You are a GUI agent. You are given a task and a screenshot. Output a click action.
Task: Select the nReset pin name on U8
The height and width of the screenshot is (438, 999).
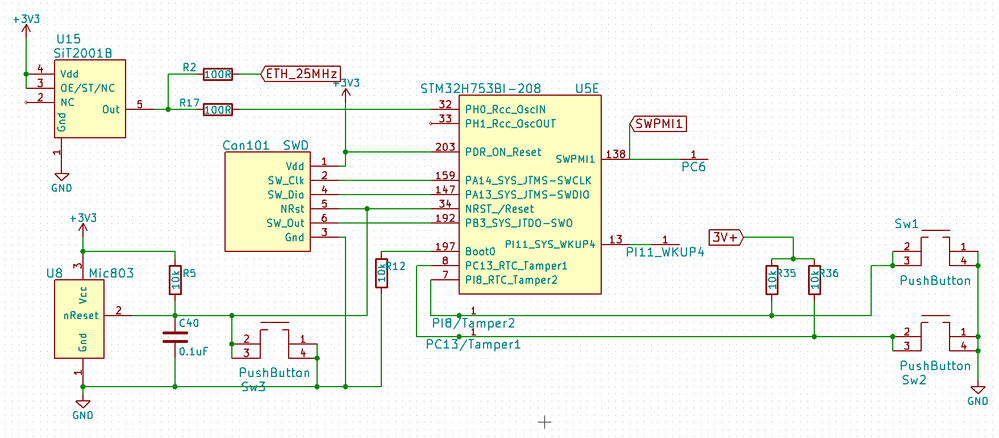click(80, 315)
